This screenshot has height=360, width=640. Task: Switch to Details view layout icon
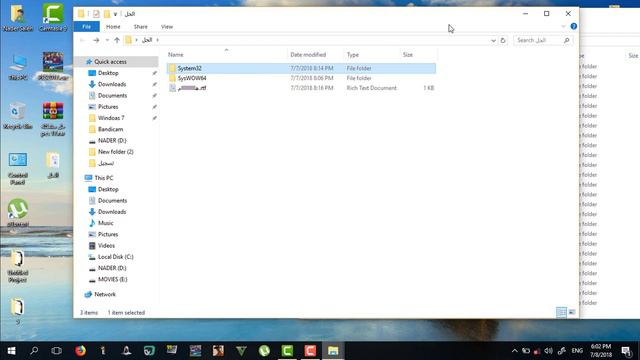click(x=561, y=312)
